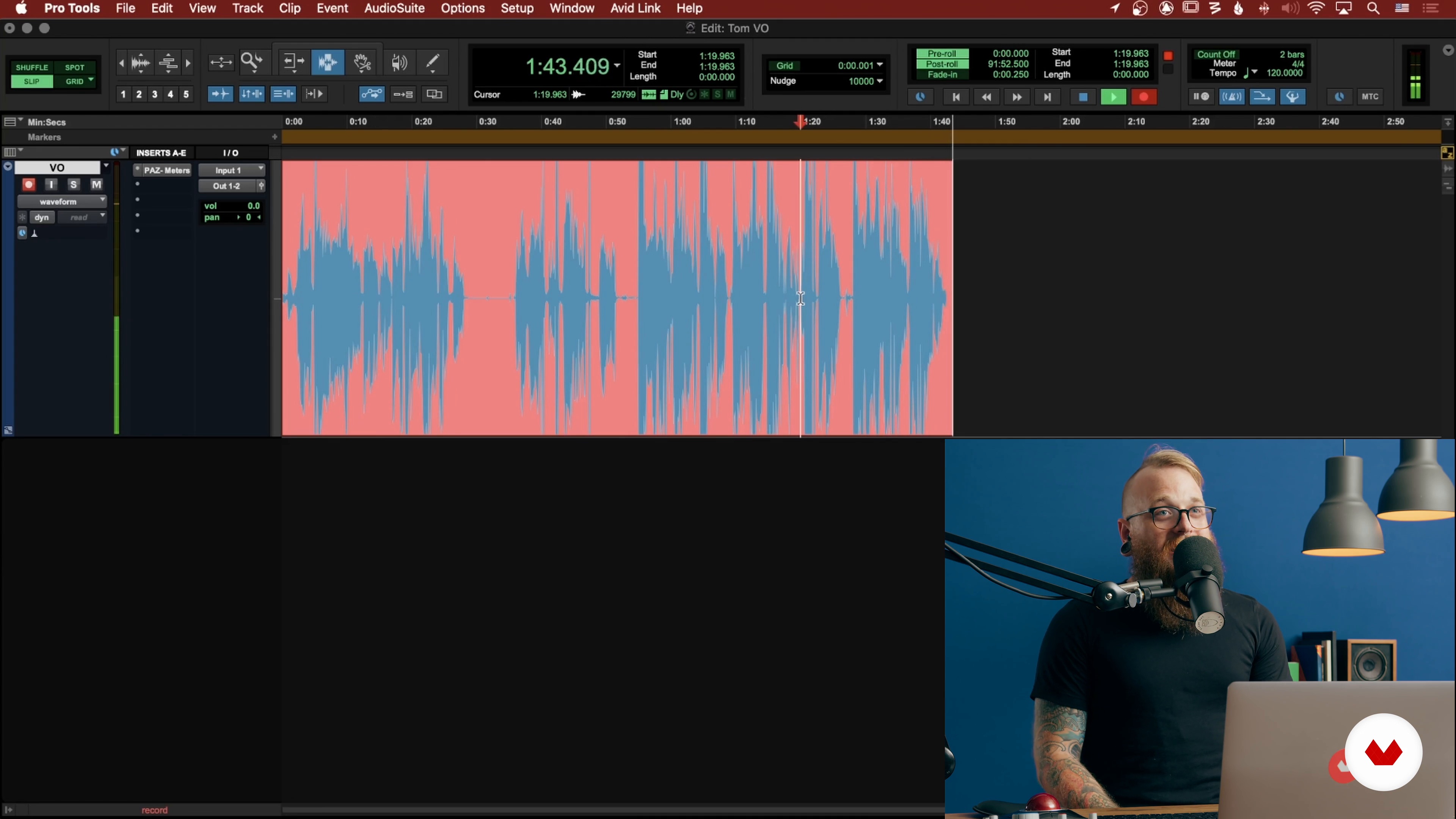Click the MTC generate button

point(1370,97)
